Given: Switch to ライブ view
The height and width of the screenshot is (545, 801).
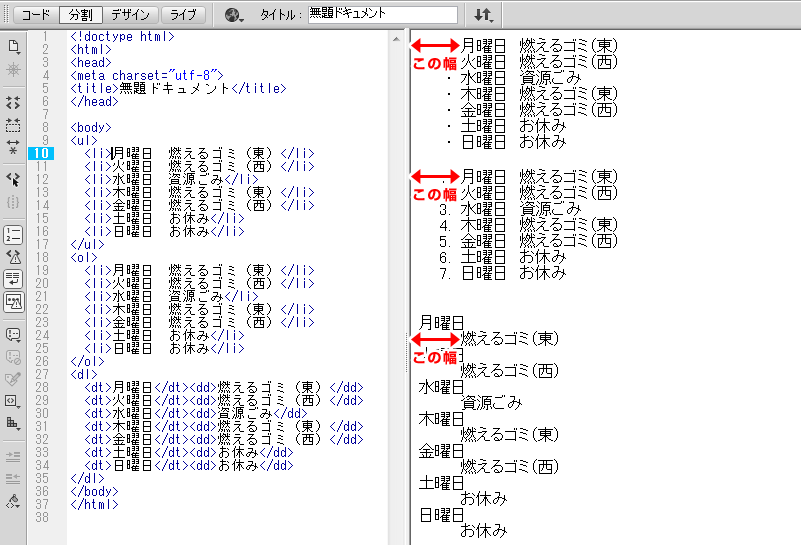Looking at the screenshot, I should [x=183, y=15].
